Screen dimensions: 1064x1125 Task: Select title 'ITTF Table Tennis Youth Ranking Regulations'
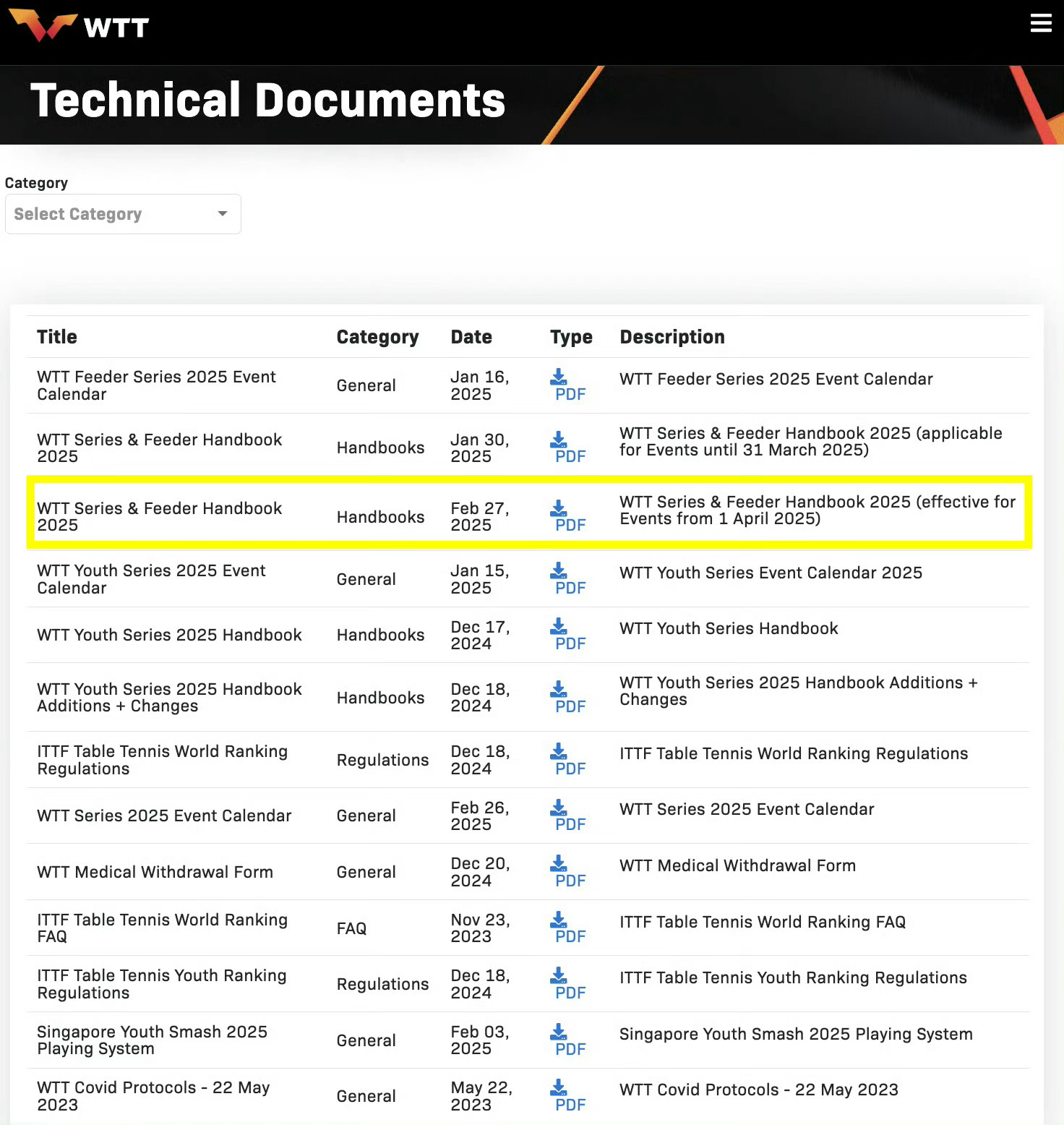[162, 984]
